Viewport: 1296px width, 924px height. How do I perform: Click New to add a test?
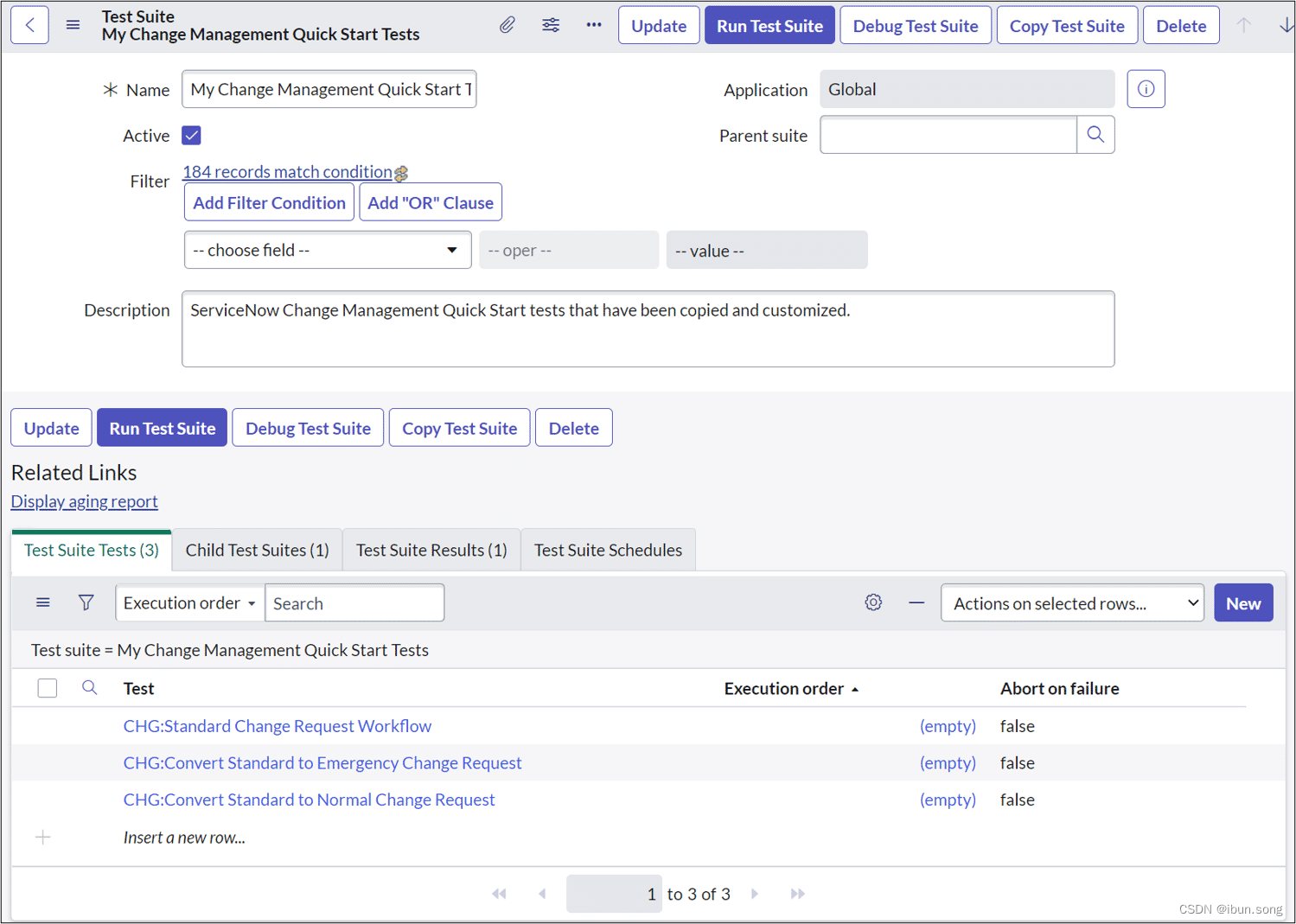[x=1243, y=603]
